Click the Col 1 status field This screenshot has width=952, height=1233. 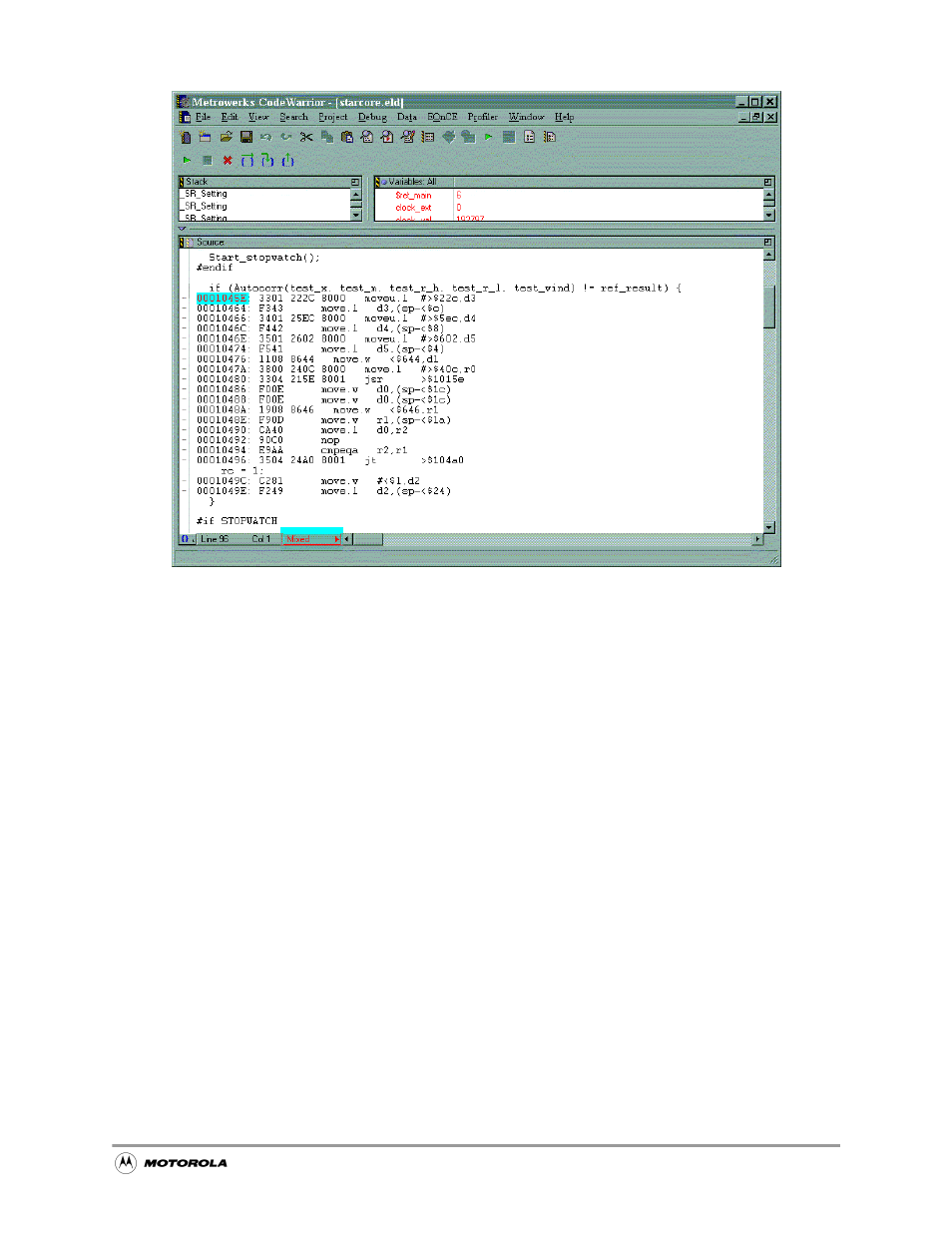pos(261,539)
